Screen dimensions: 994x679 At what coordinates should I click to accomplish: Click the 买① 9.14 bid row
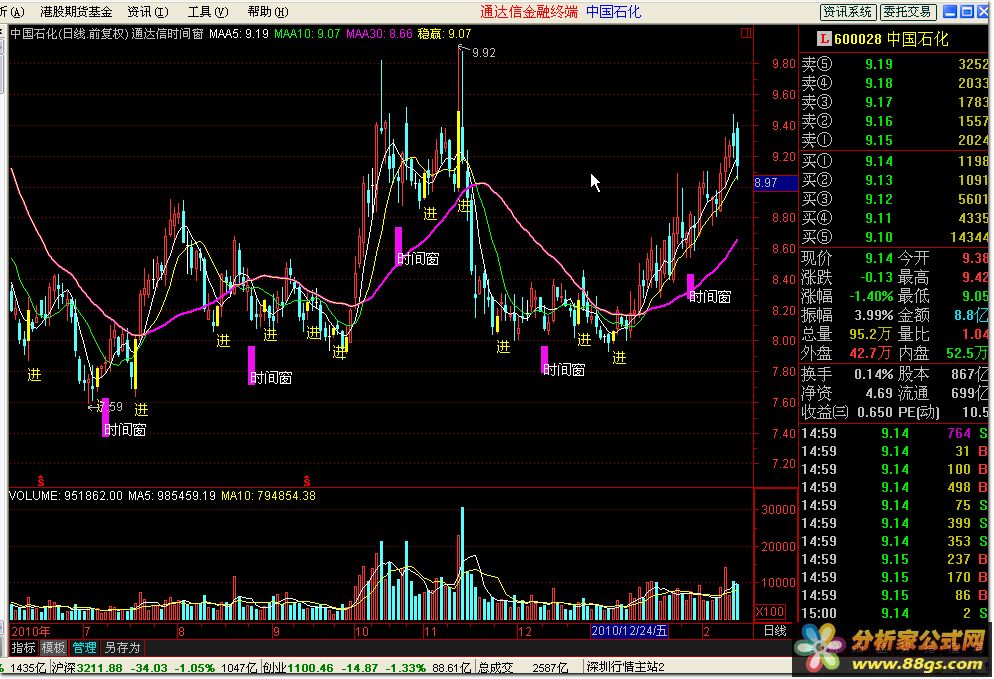[894, 161]
